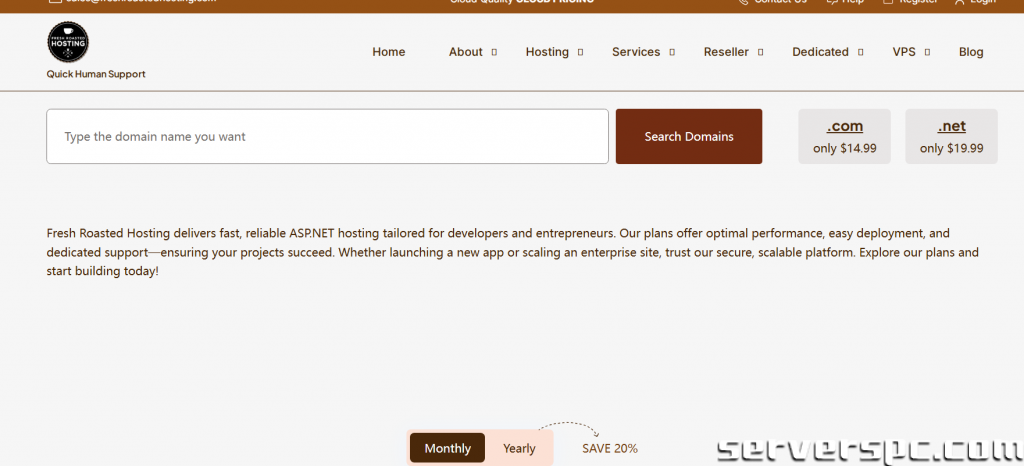Focus the domain name search field

327,136
